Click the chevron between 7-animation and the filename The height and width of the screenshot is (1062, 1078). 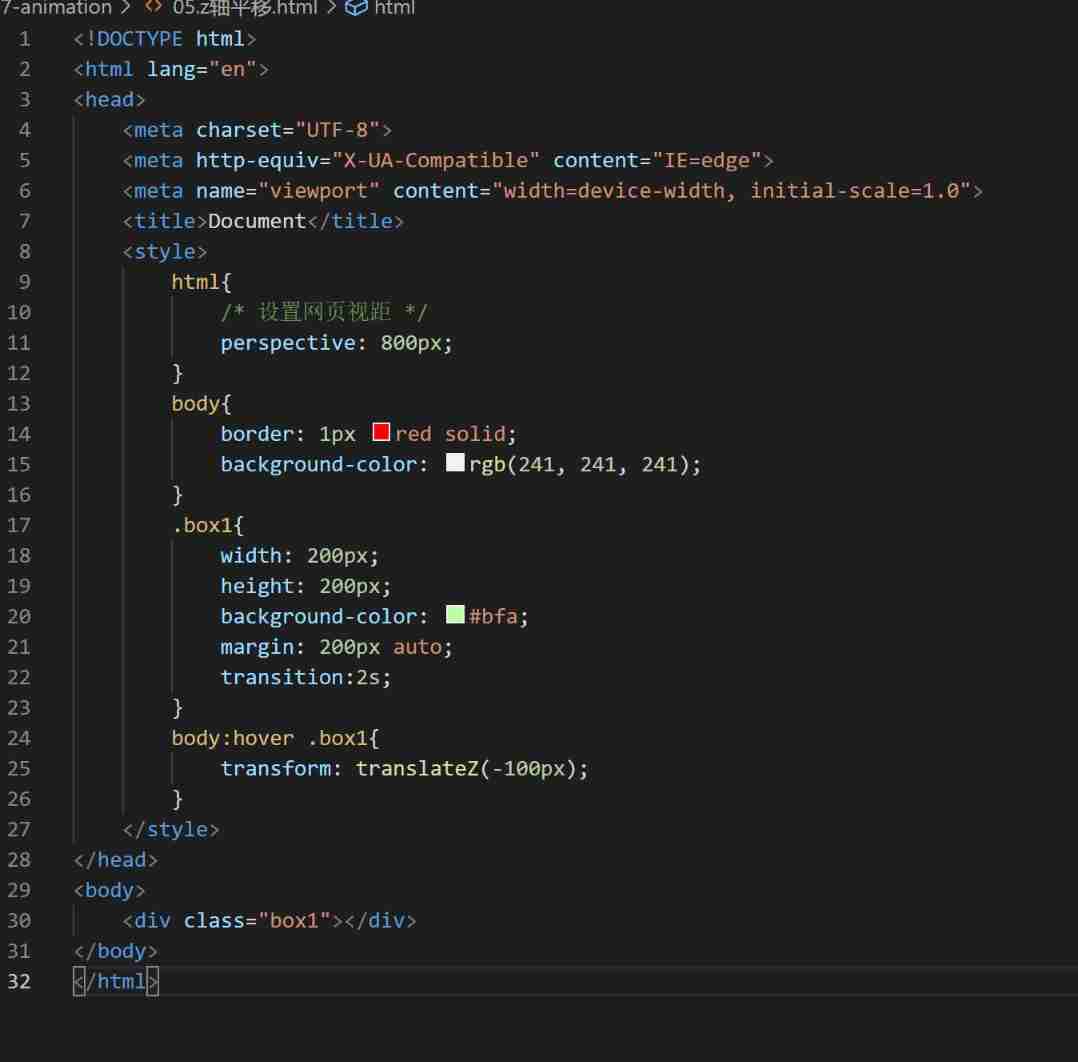125,8
